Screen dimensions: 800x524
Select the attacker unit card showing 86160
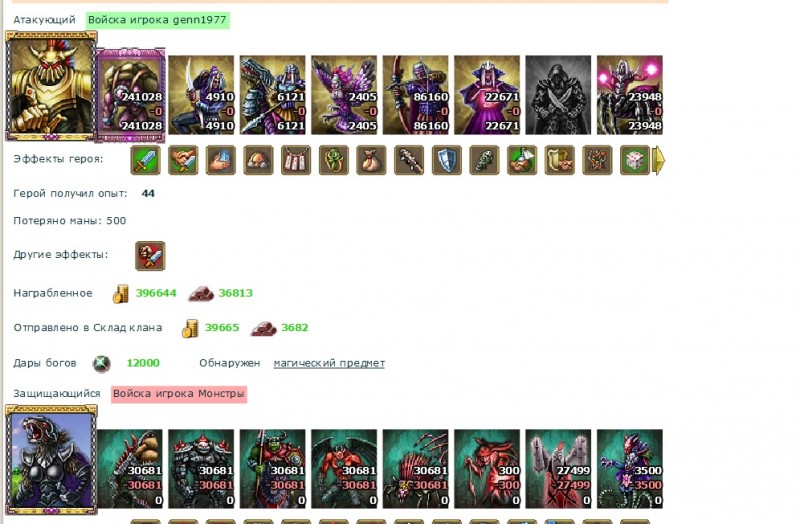coord(416,95)
